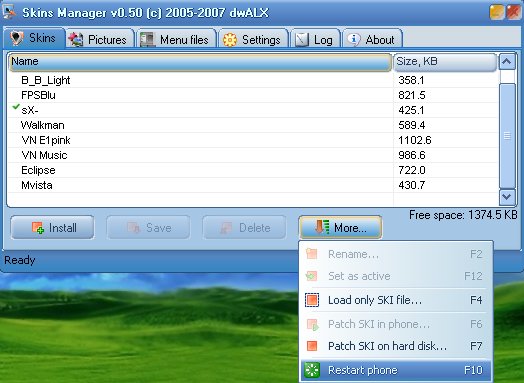Screen dimensions: 524x383
Task: Open the About tab
Action: click(x=372, y=38)
